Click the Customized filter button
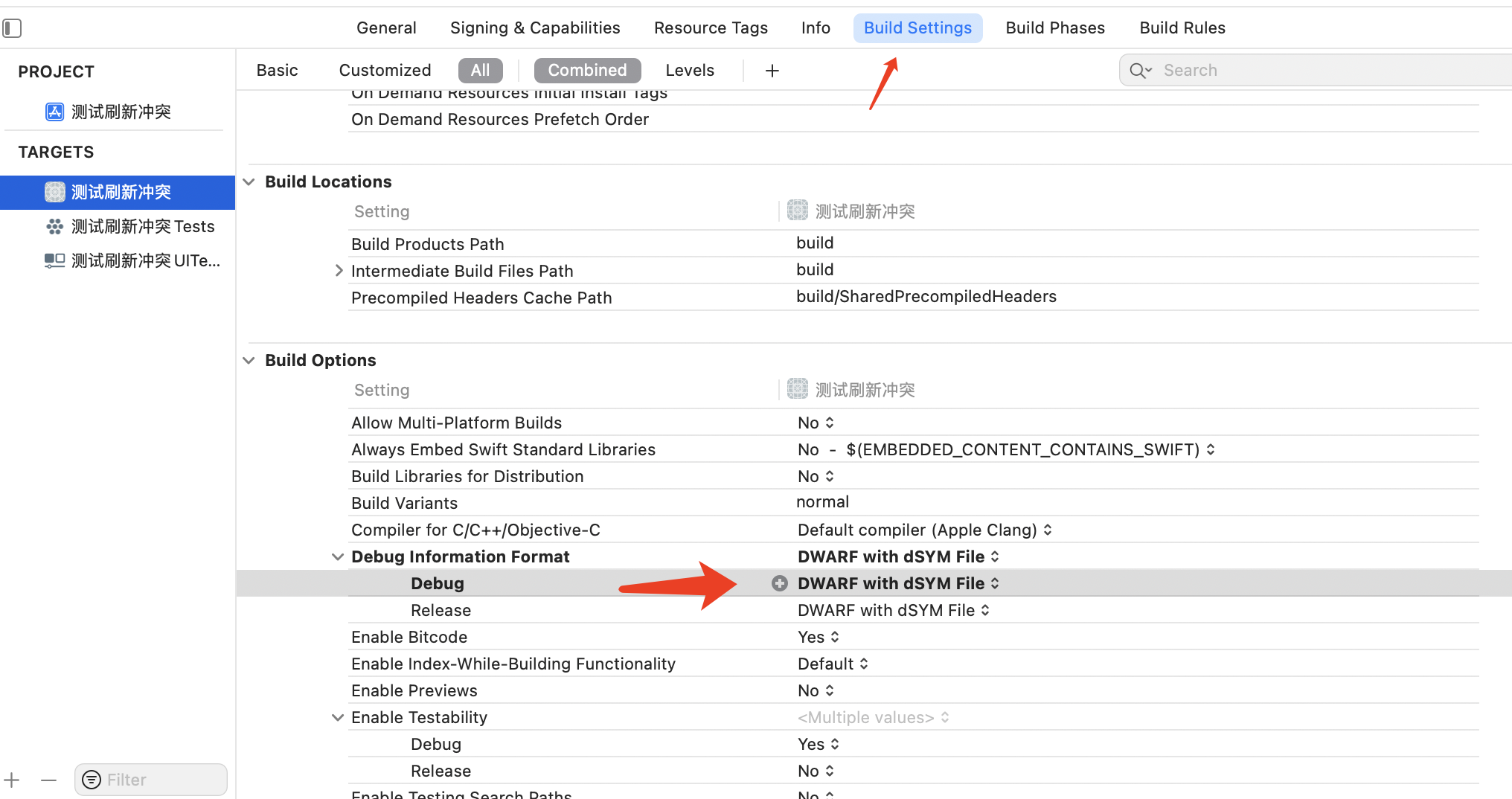 tap(385, 70)
